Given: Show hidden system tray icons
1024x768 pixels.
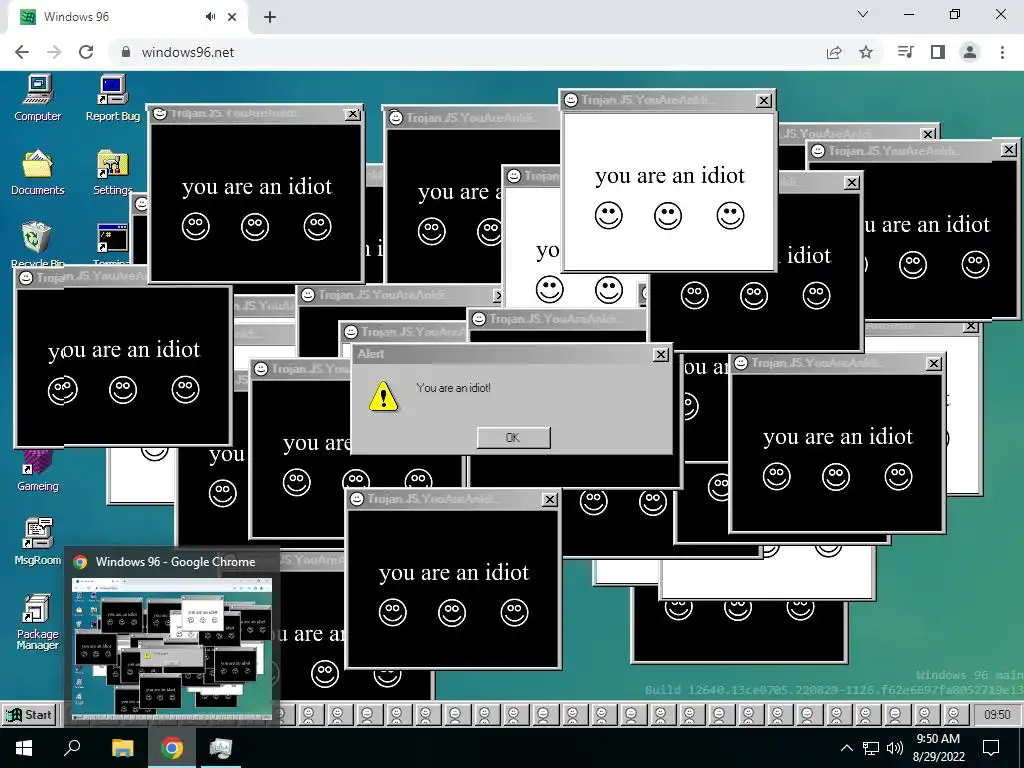Looking at the screenshot, I should 846,748.
